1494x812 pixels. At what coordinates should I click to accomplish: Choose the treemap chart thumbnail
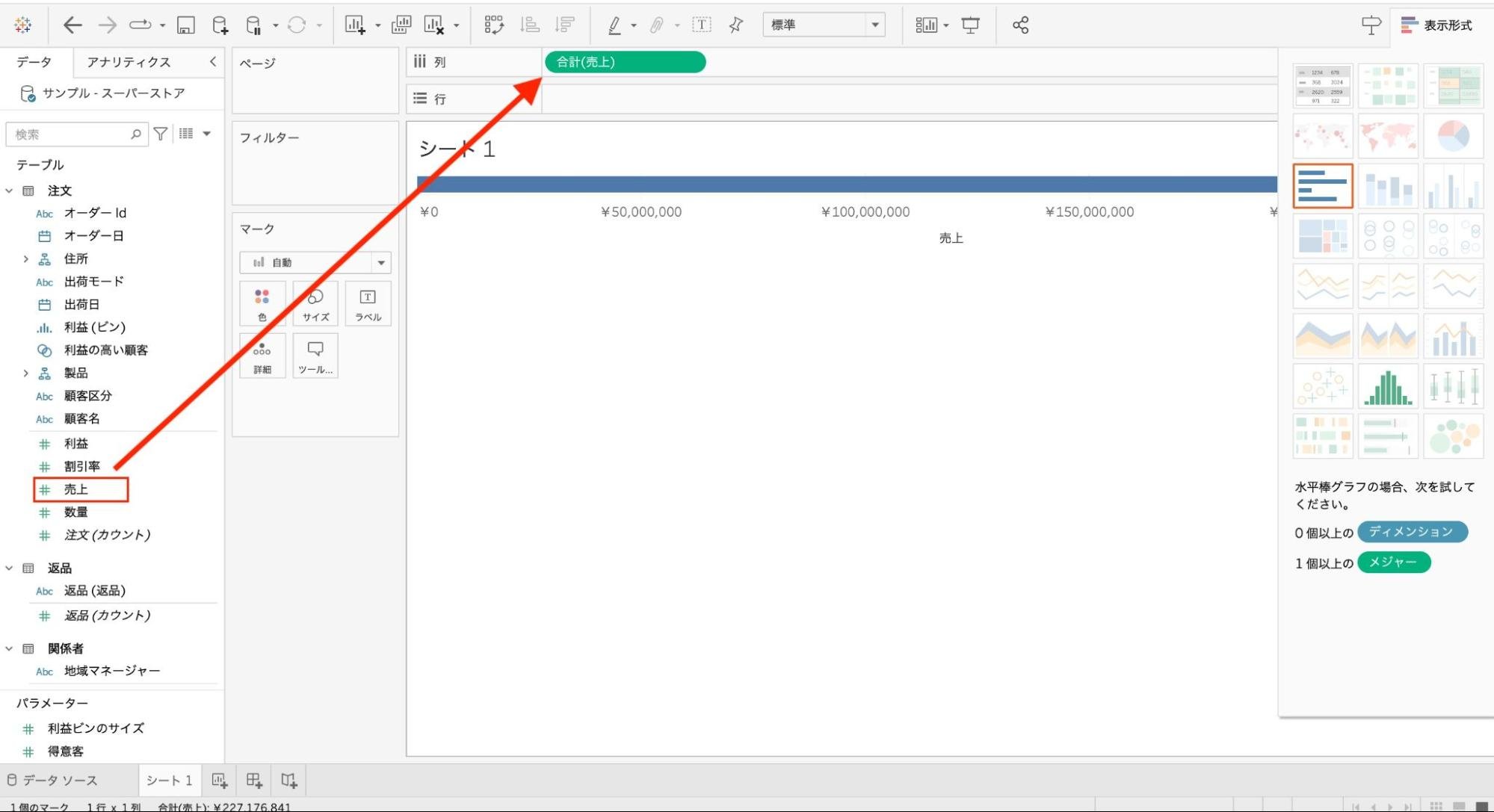(x=1323, y=236)
